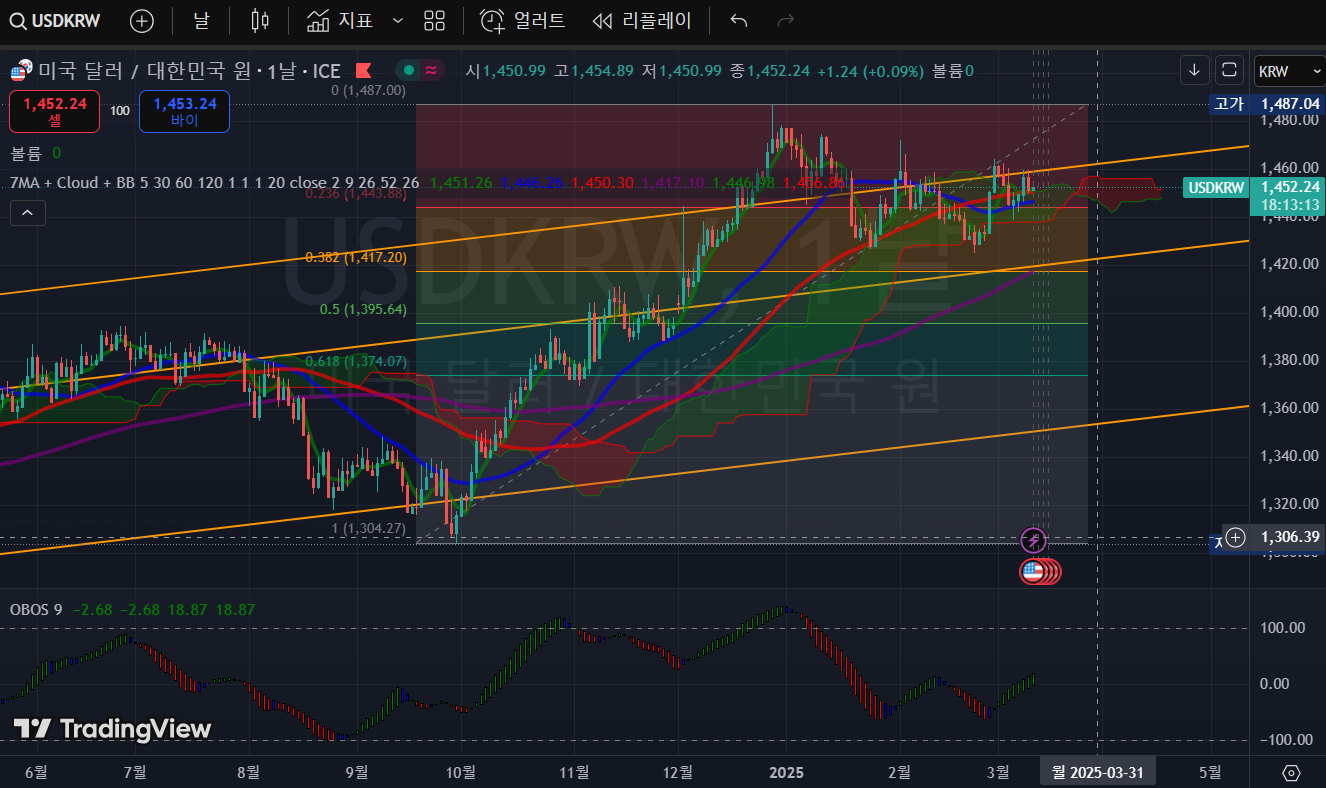Click the red flag next to ICE
The width and height of the screenshot is (1326, 788).
click(363, 71)
